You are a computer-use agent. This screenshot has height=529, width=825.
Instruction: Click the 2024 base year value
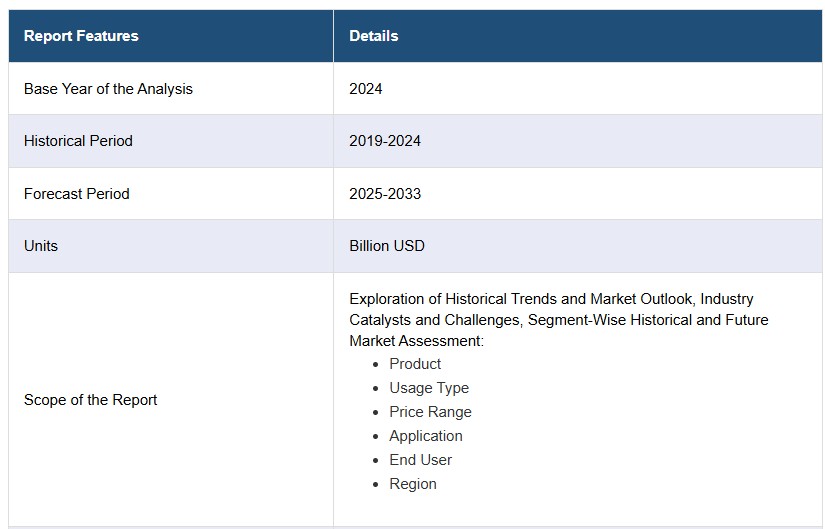pyautogui.click(x=366, y=88)
